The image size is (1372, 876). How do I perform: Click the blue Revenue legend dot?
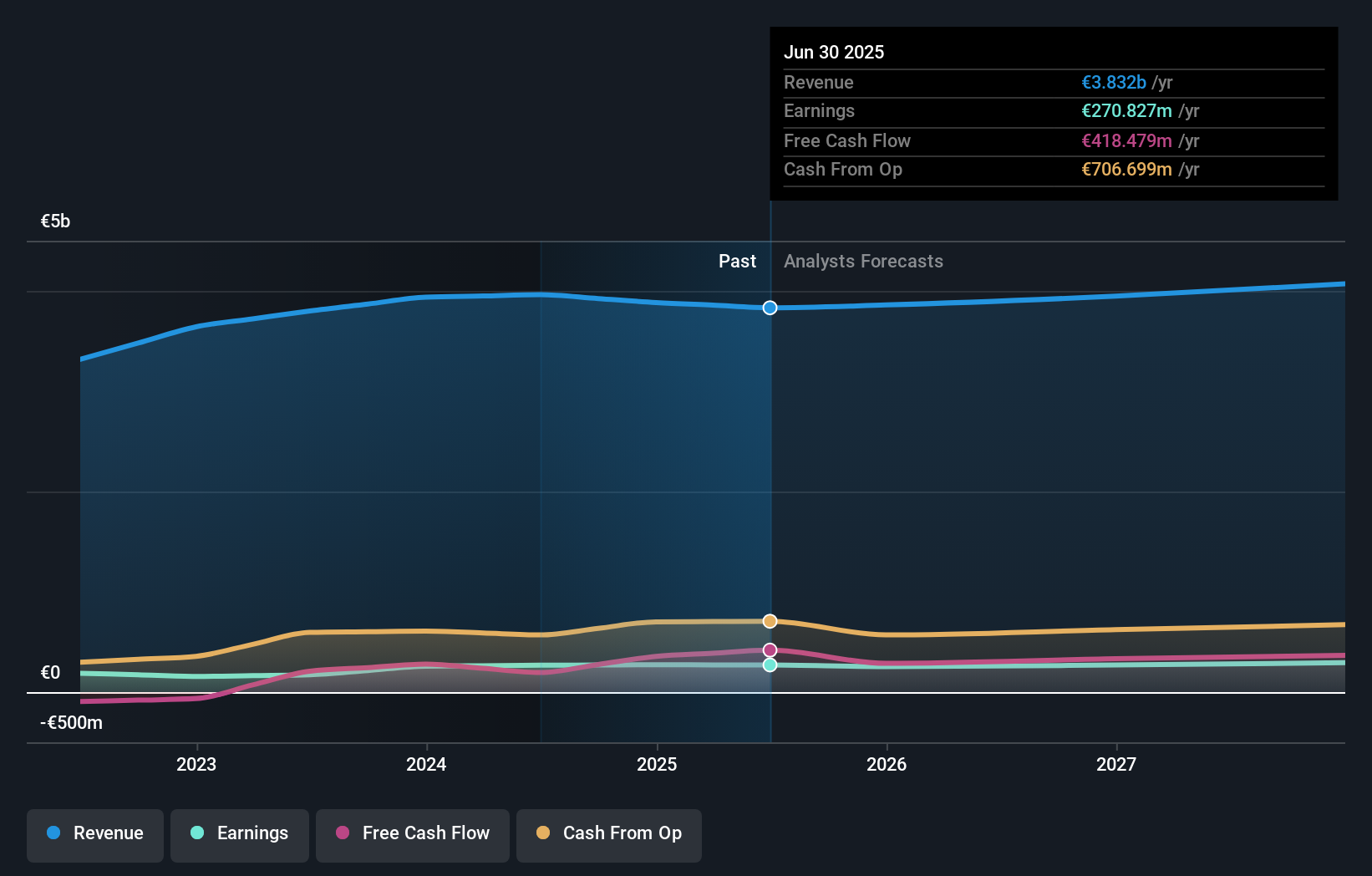pyautogui.click(x=52, y=833)
